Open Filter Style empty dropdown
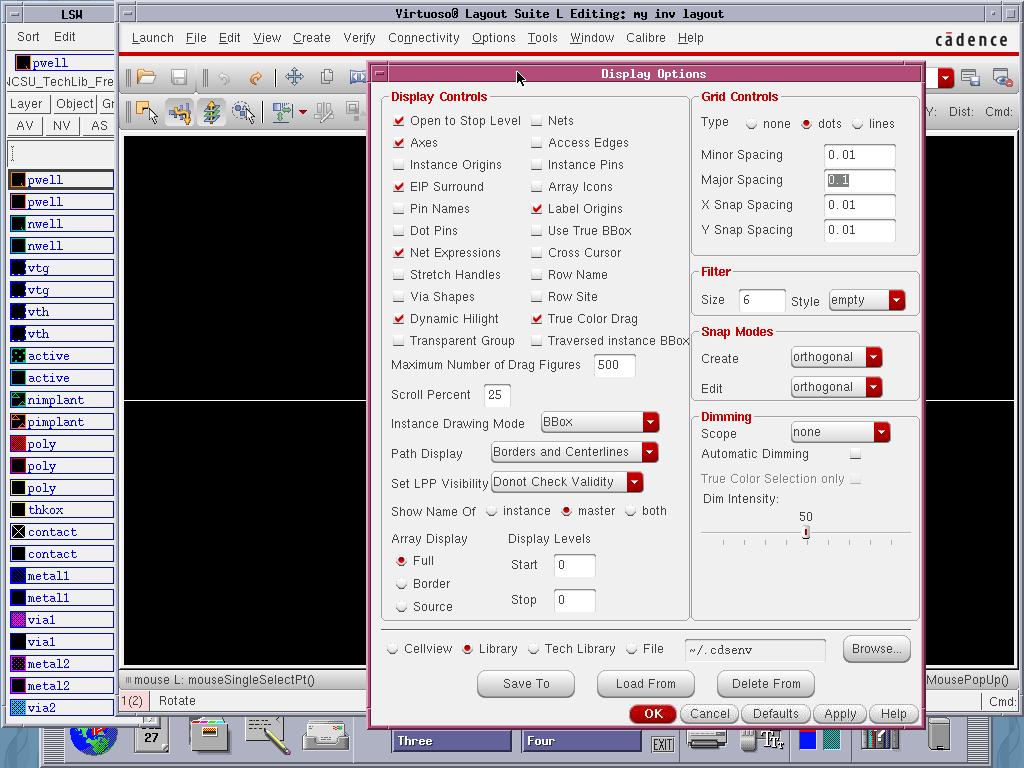 [x=867, y=300]
